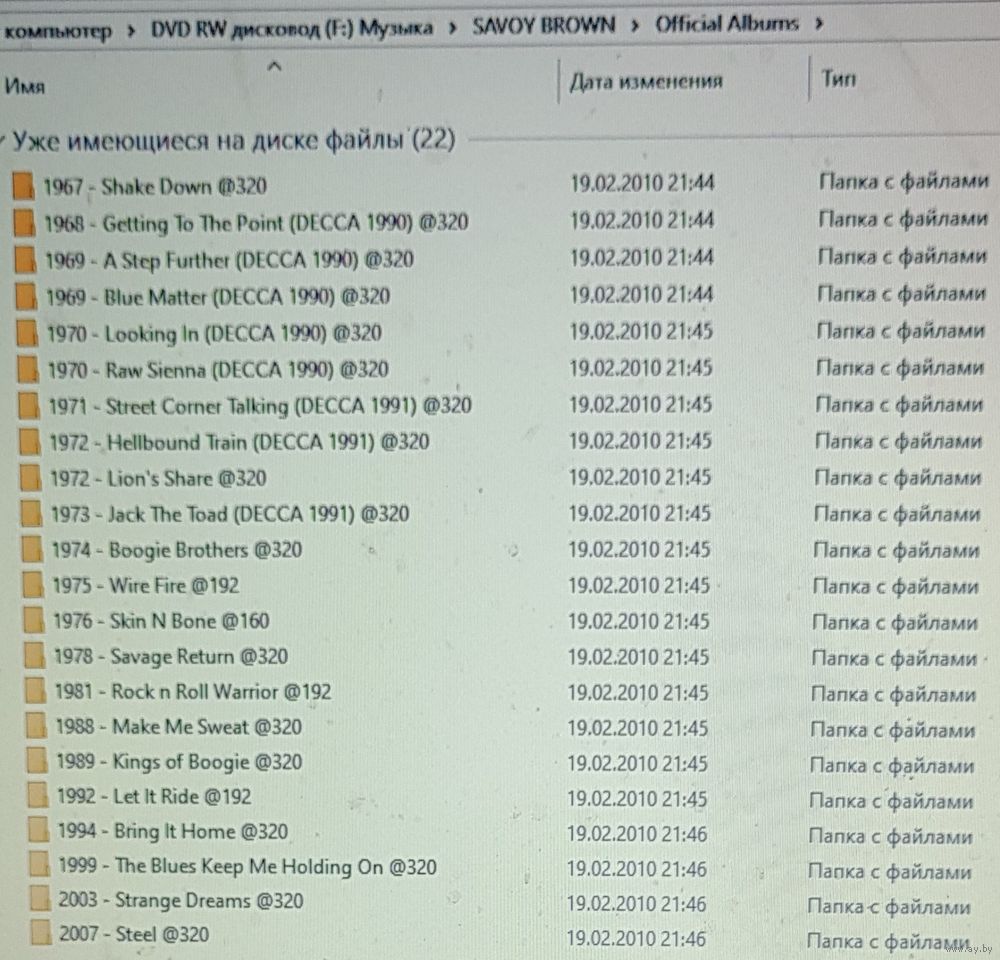This screenshot has height=960, width=1000.
Task: Click folder icon of 1994 - Bring It Home
Action: pos(38,831)
